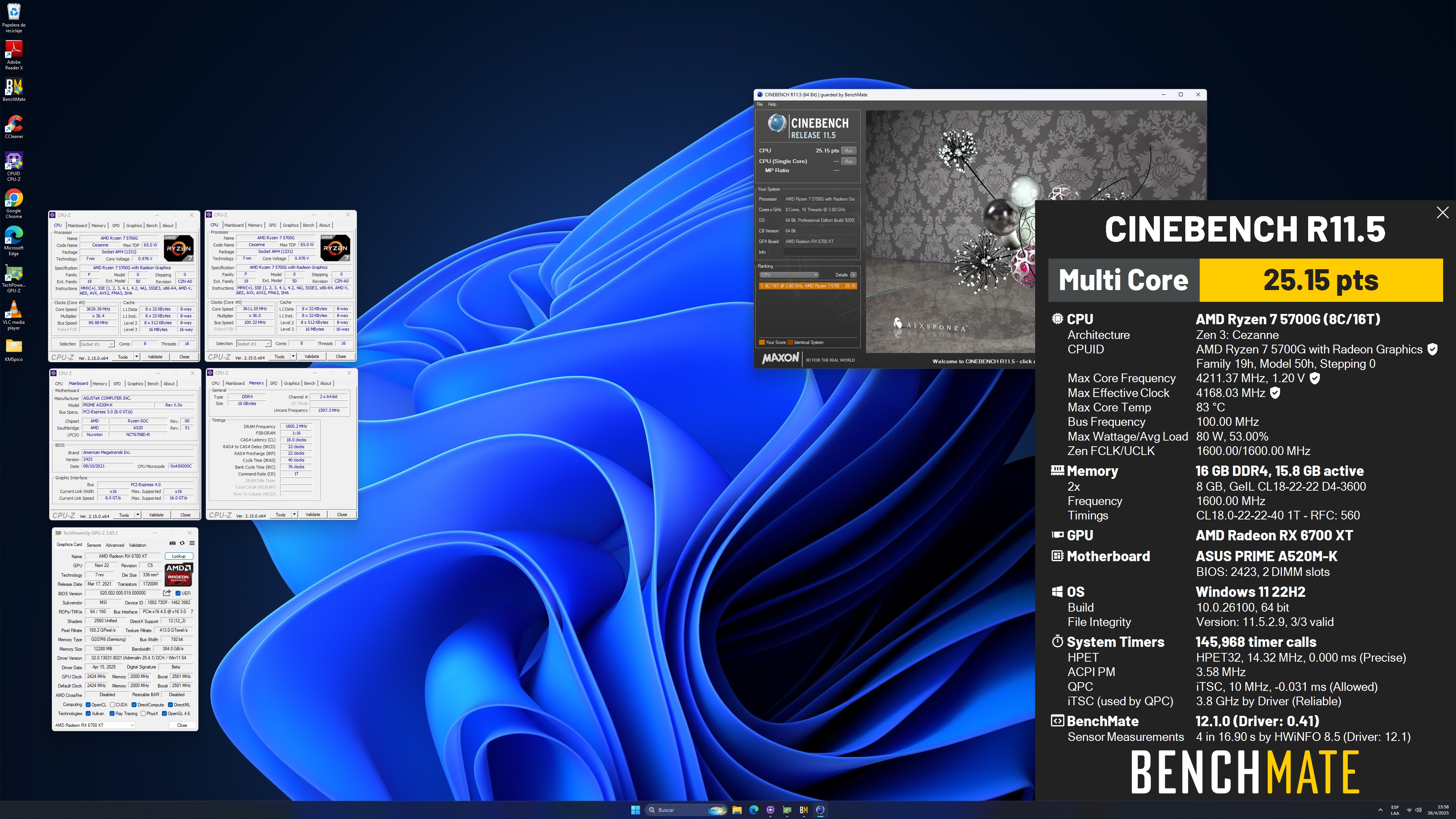Click the GPU-Z refresh icon
The width and height of the screenshot is (1456, 819).
(x=182, y=543)
